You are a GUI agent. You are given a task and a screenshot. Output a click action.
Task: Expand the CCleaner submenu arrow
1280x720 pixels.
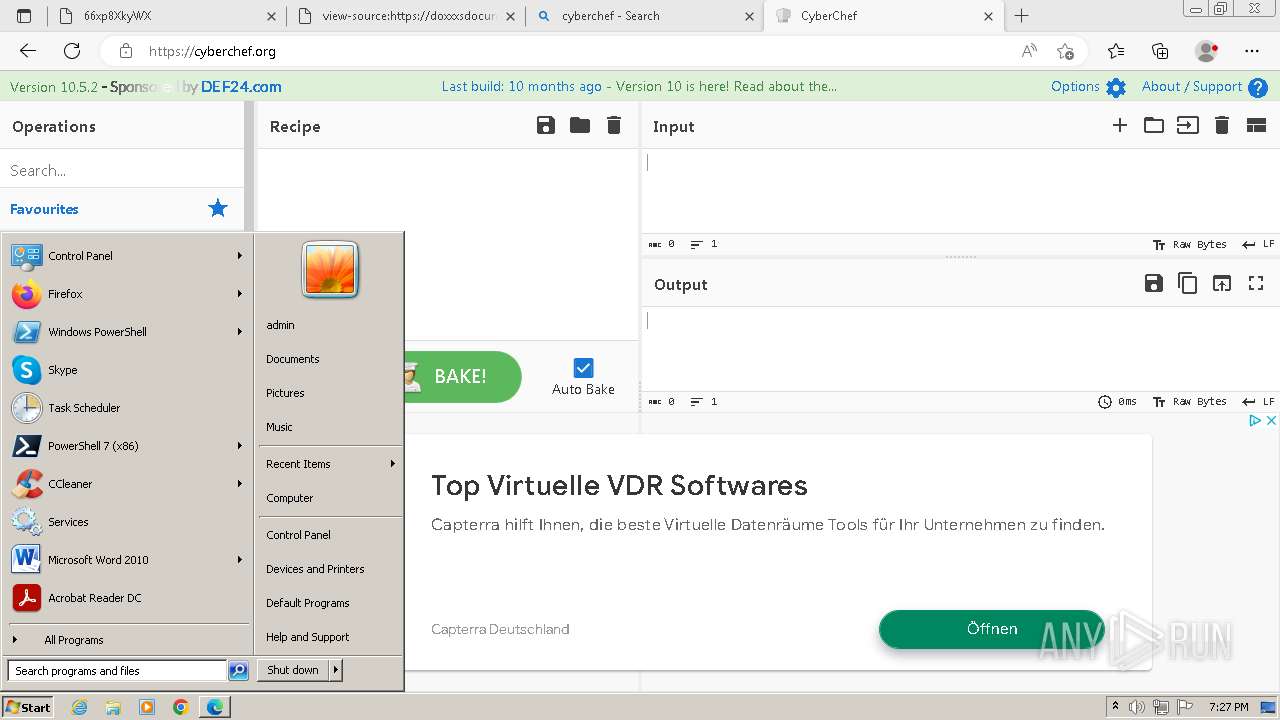(240, 484)
